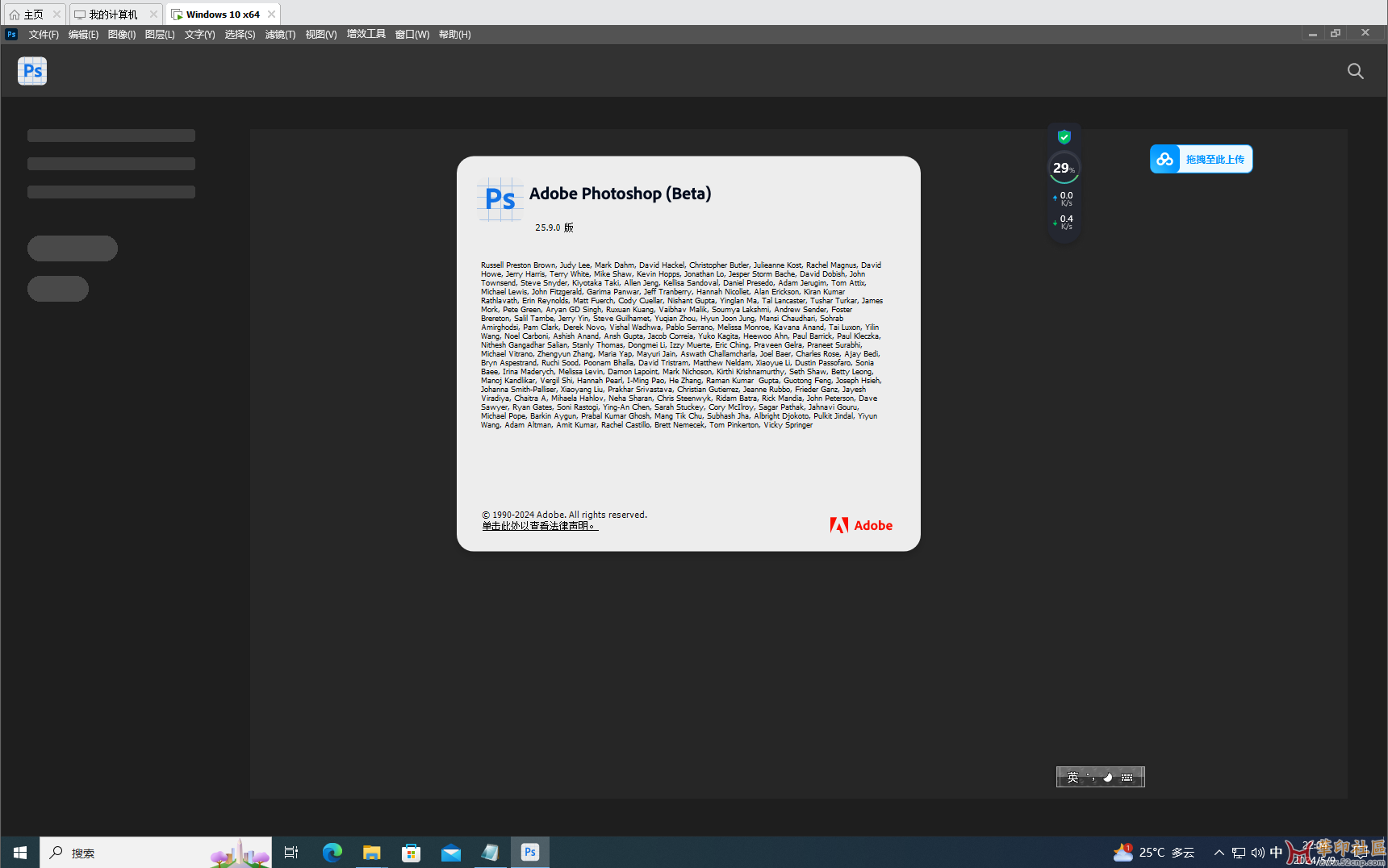Click the 25.9.0 版 version text
1388x868 pixels.
pyautogui.click(x=554, y=227)
